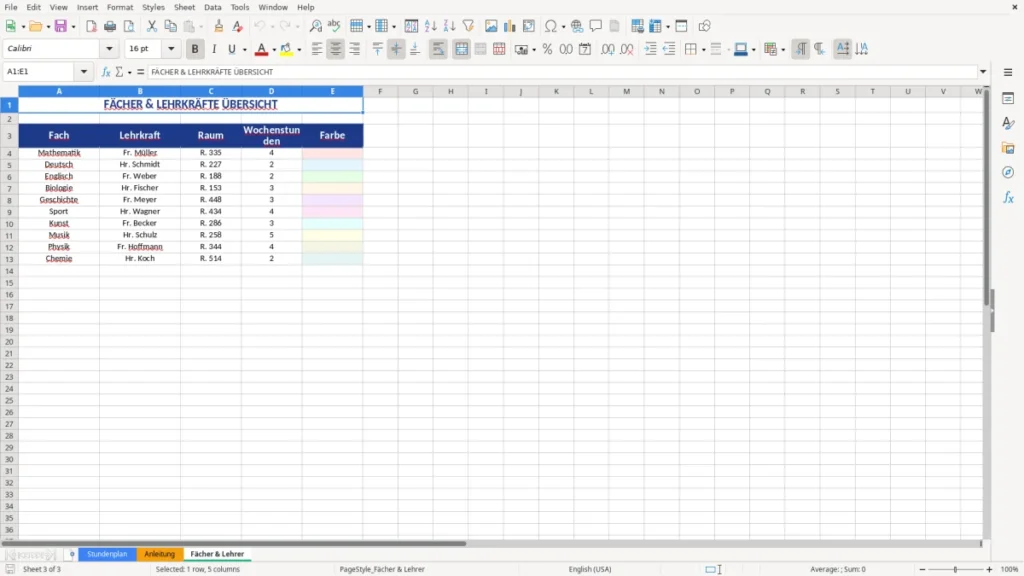Format cells as date

[x=585, y=49]
